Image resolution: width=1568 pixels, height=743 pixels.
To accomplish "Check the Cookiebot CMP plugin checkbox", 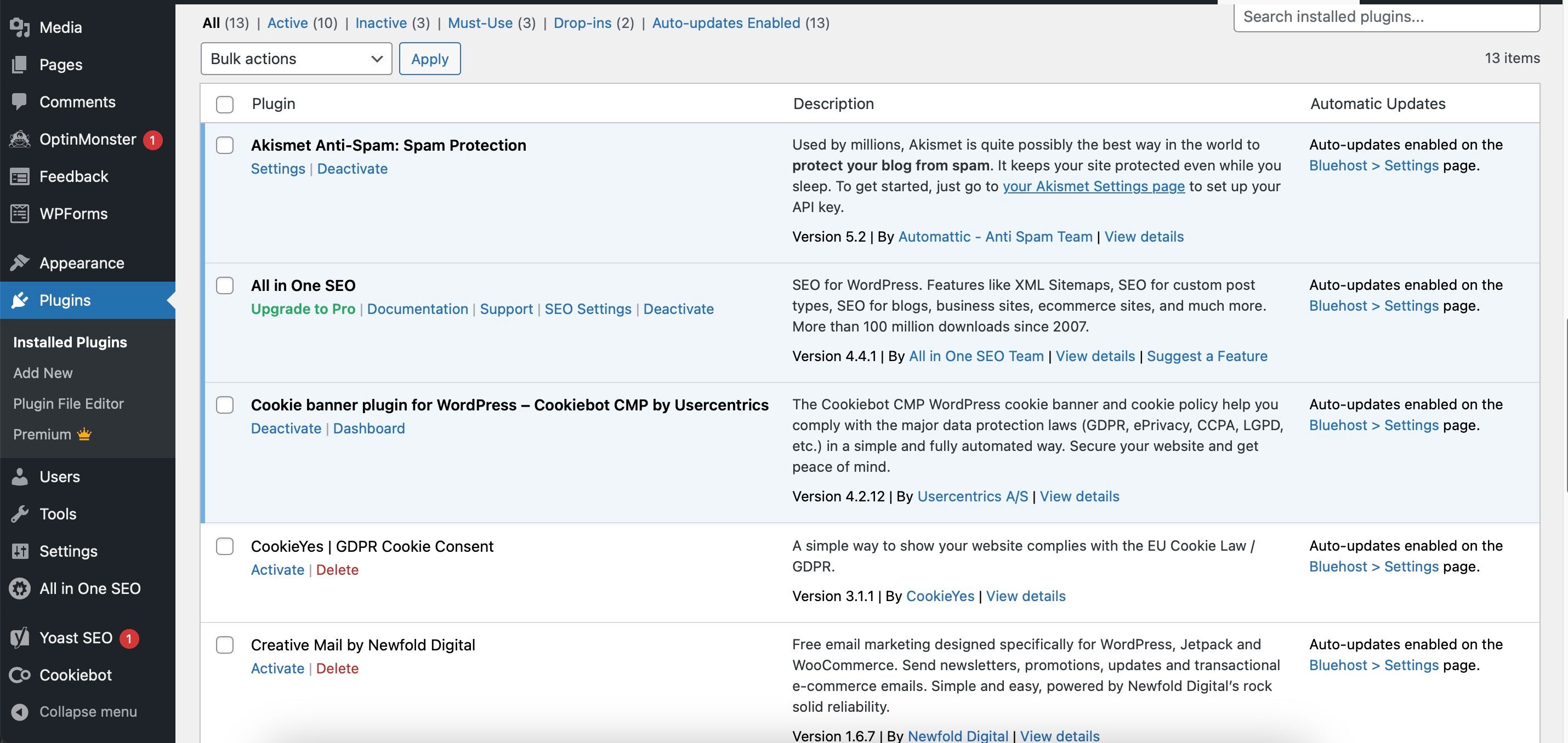I will click(225, 405).
